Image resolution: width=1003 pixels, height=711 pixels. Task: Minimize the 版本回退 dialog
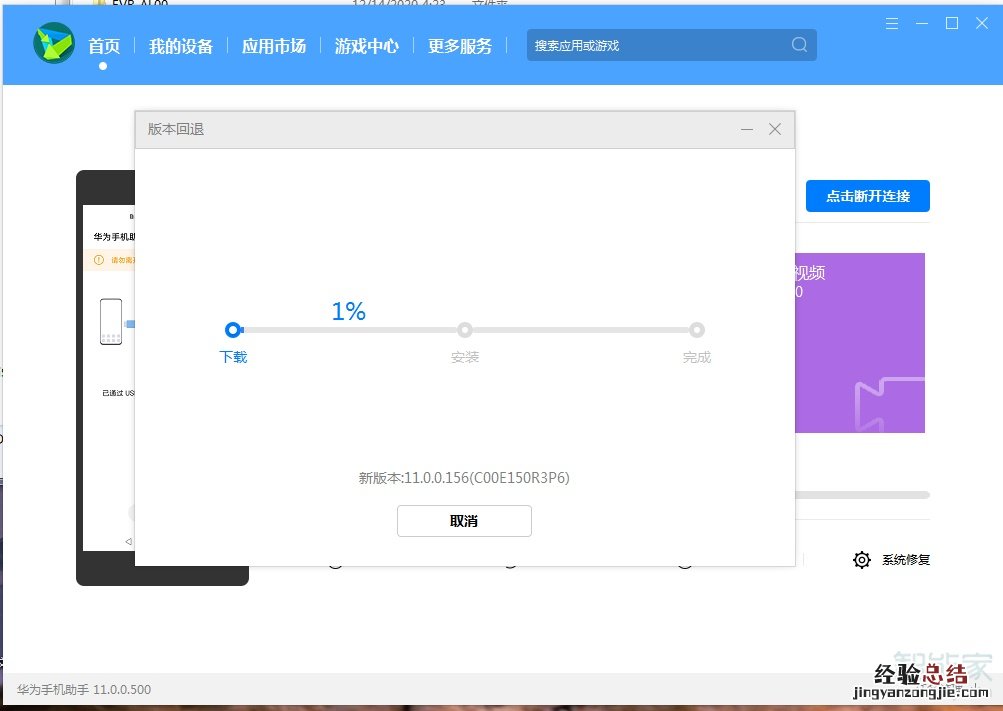tap(746, 129)
